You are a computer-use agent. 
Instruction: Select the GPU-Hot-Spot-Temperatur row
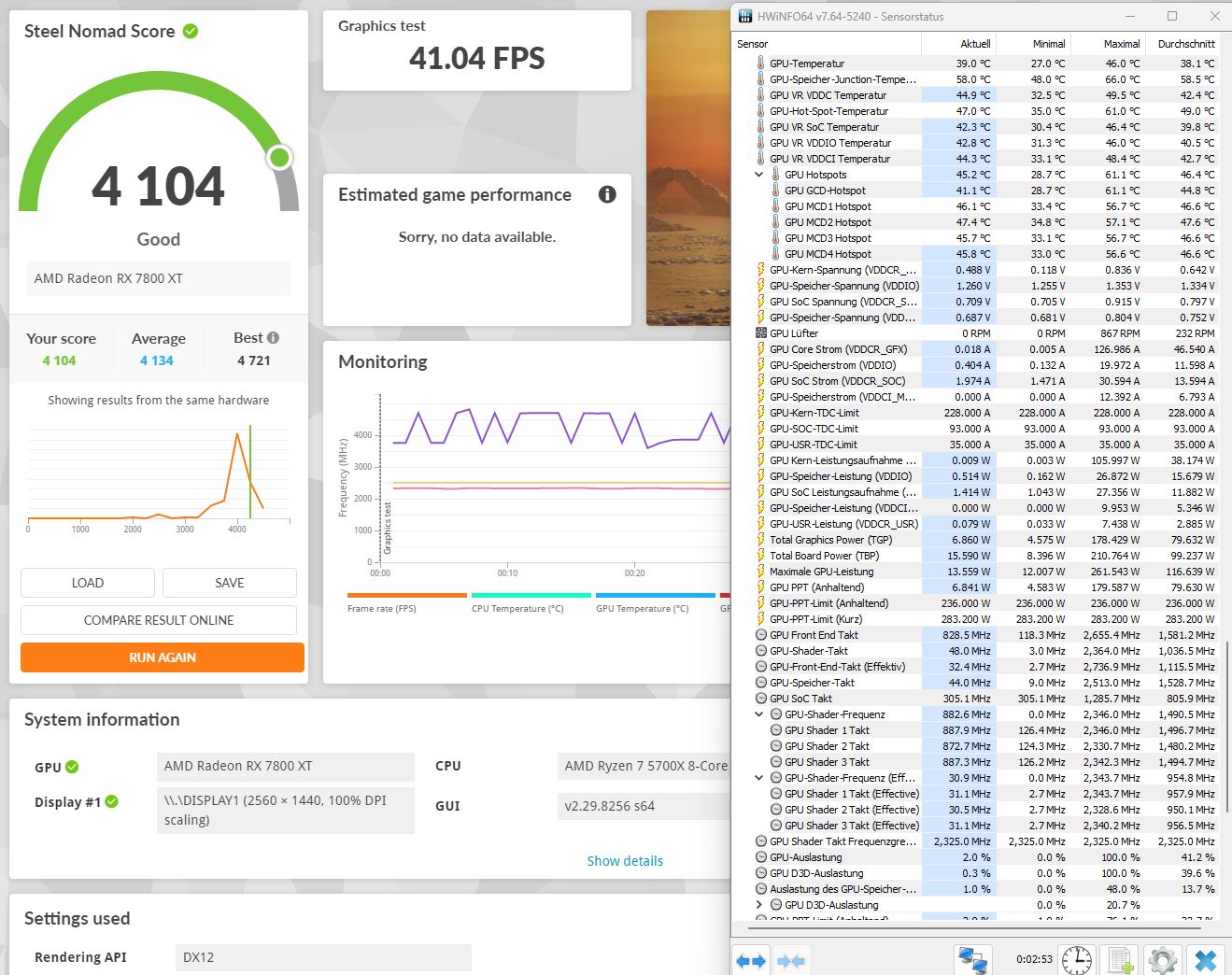977,111
